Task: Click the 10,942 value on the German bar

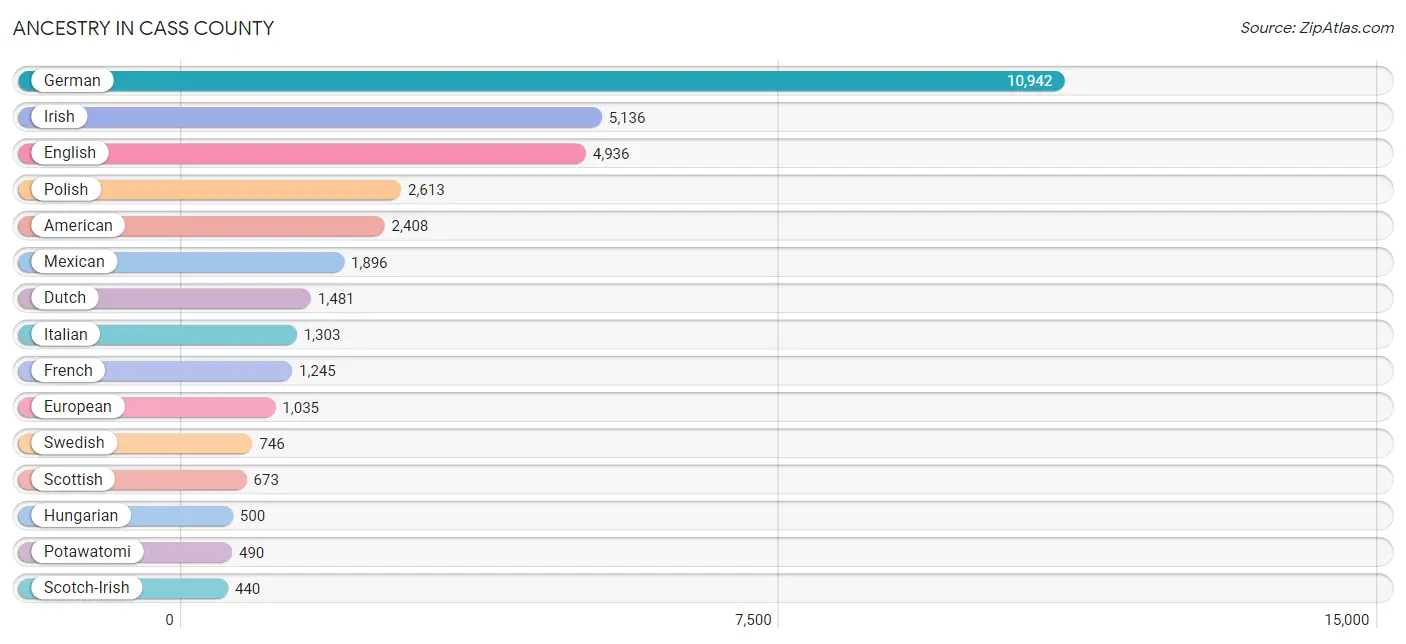Action: coord(1030,81)
